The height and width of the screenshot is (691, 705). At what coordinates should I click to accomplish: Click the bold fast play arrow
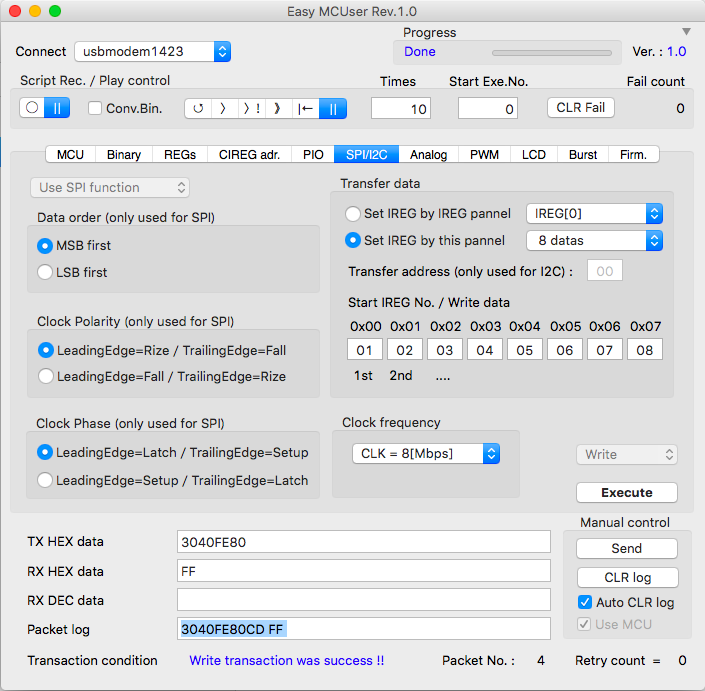tap(278, 108)
